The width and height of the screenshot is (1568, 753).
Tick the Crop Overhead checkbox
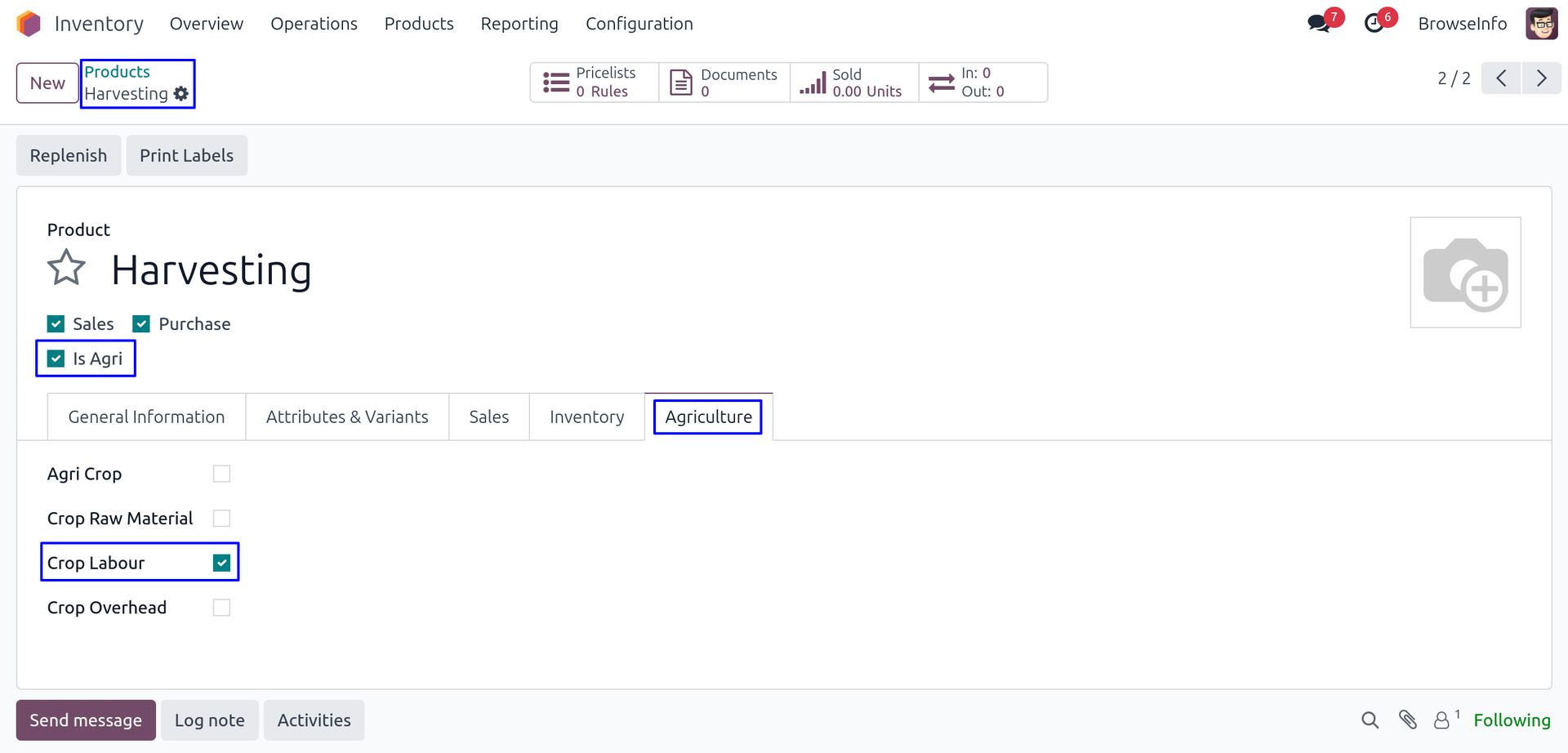[221, 608]
